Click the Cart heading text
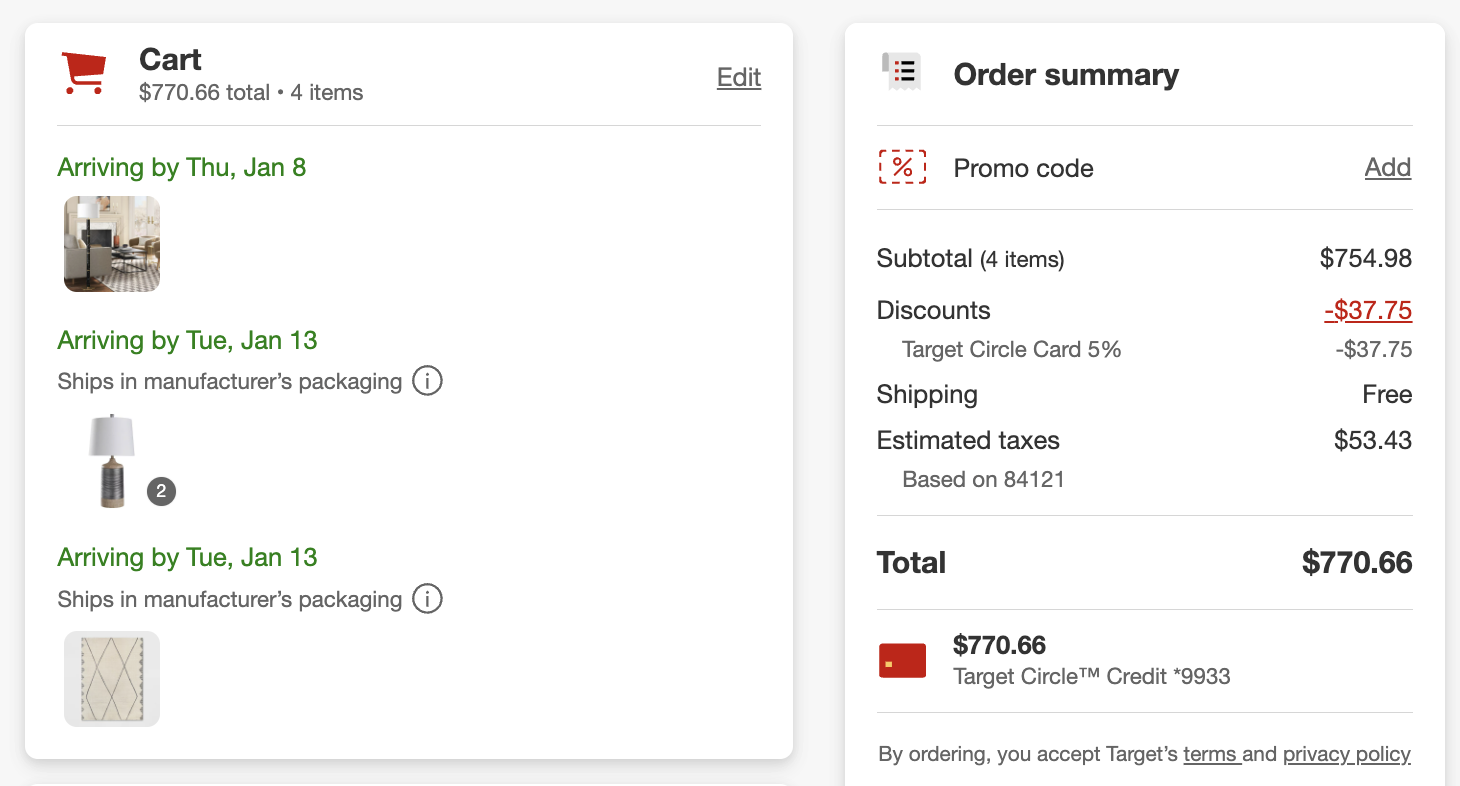The height and width of the screenshot is (786, 1460). (170, 60)
